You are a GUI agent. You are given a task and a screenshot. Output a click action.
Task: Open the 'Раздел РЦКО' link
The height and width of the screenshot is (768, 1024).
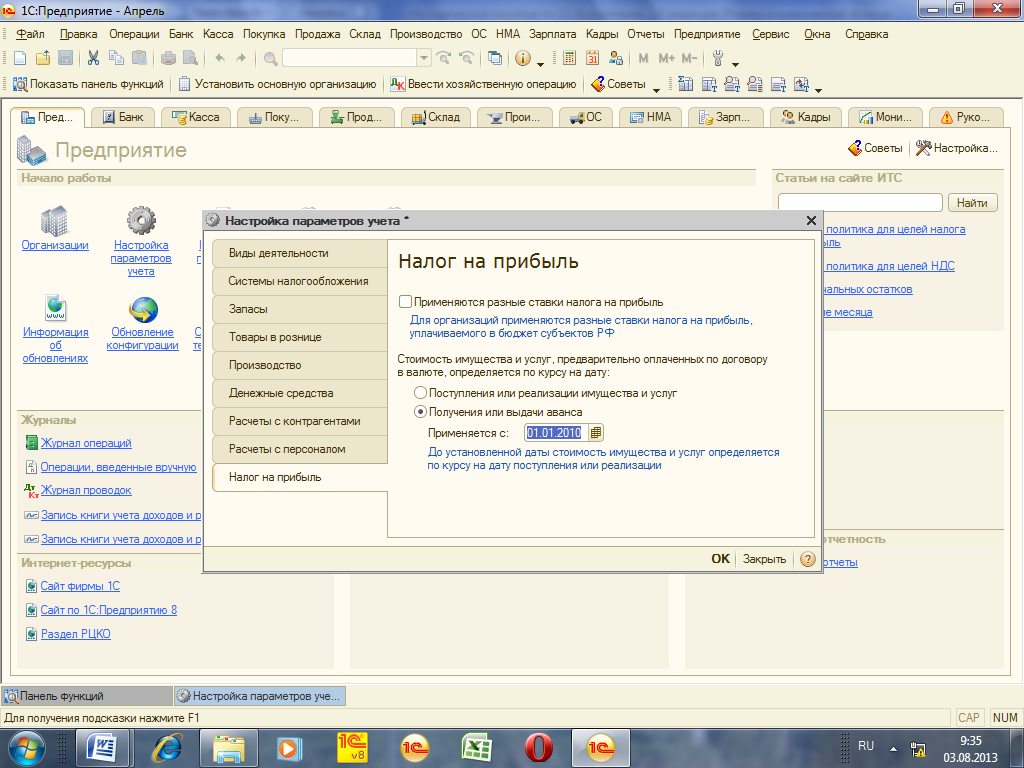(x=76, y=633)
